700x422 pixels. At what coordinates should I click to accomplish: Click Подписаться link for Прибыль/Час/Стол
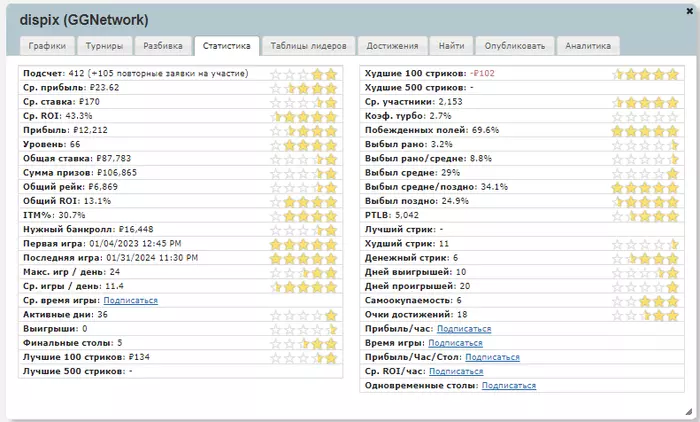492,357
